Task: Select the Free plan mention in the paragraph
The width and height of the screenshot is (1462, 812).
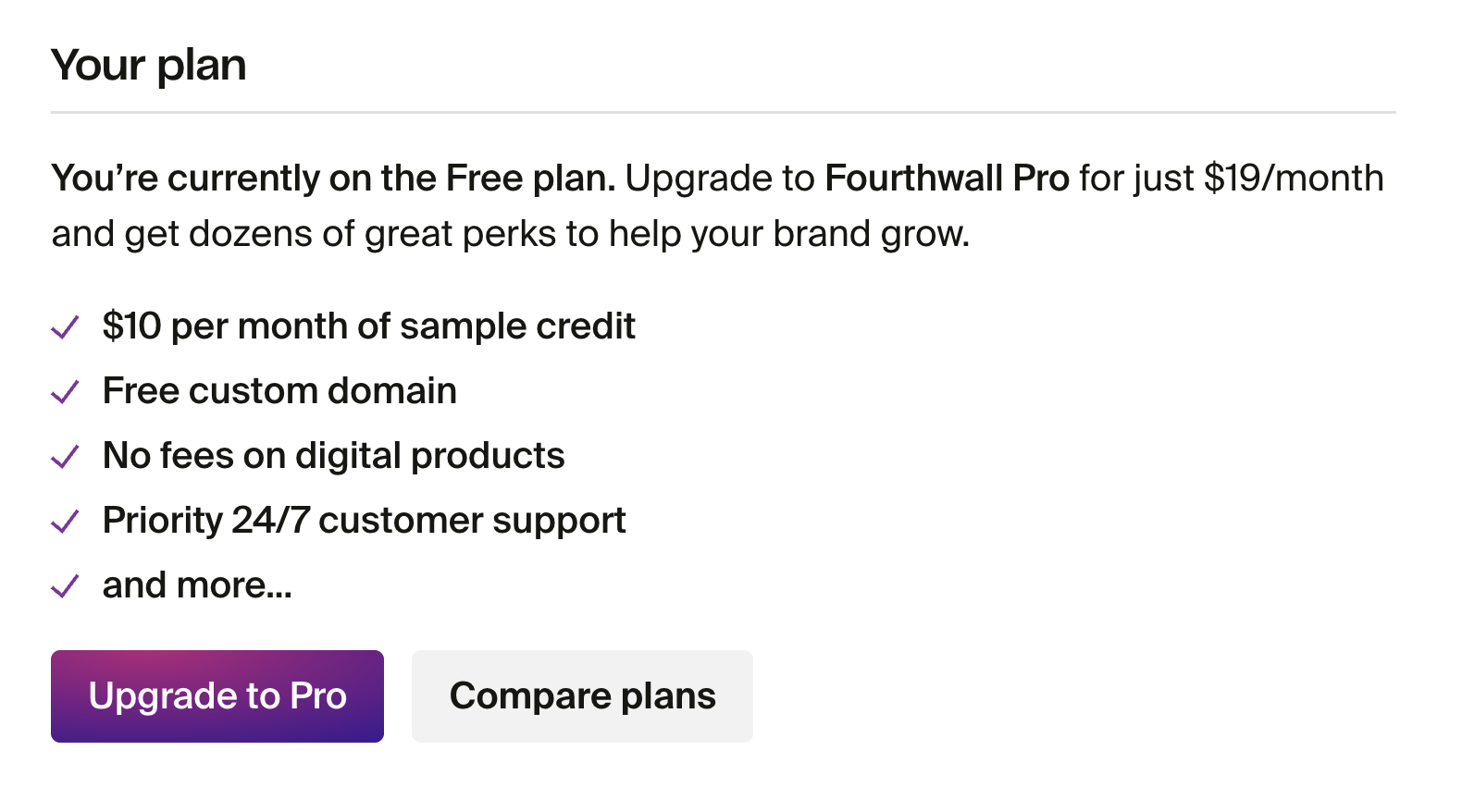Action: coord(524,178)
